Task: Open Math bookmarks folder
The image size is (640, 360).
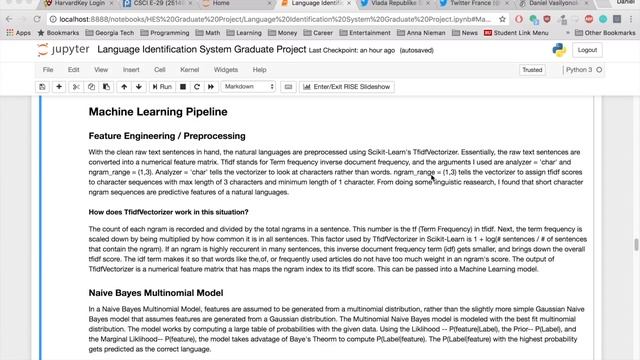Action: pyautogui.click(x=208, y=33)
